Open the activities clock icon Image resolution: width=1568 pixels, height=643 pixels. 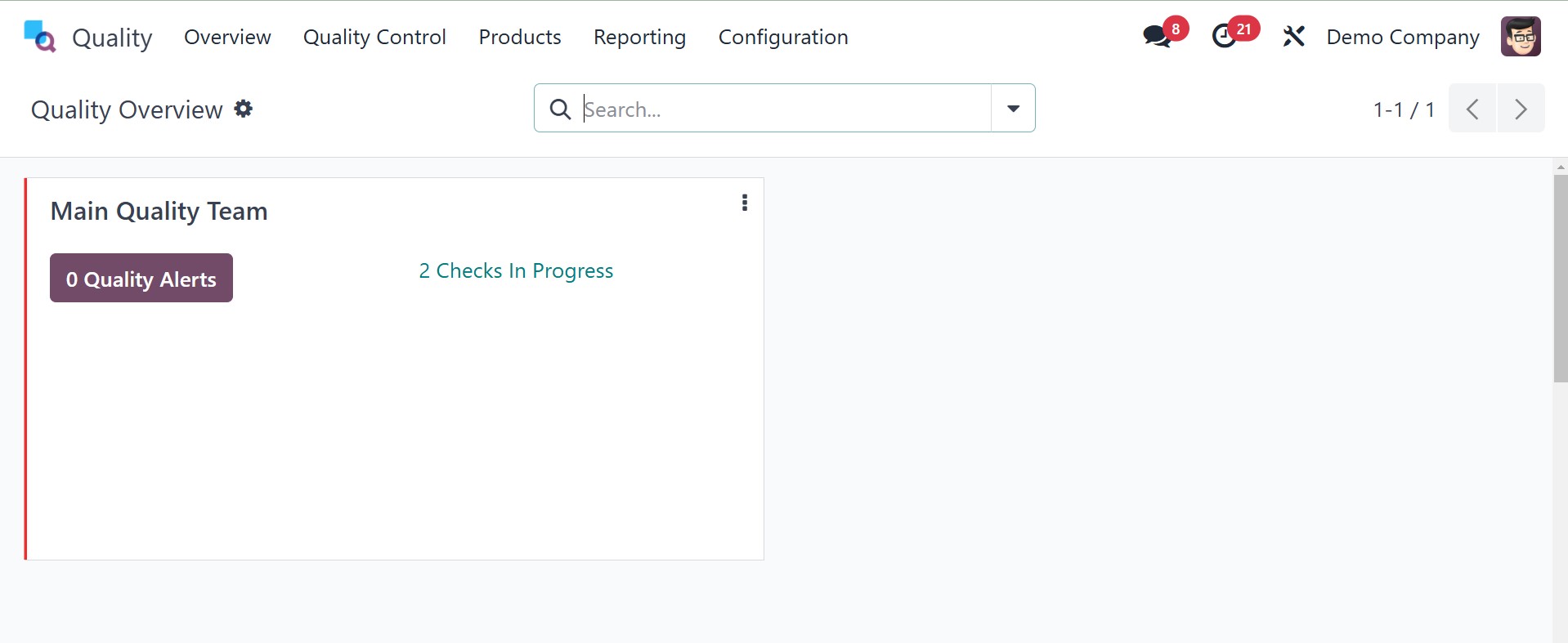click(x=1224, y=37)
